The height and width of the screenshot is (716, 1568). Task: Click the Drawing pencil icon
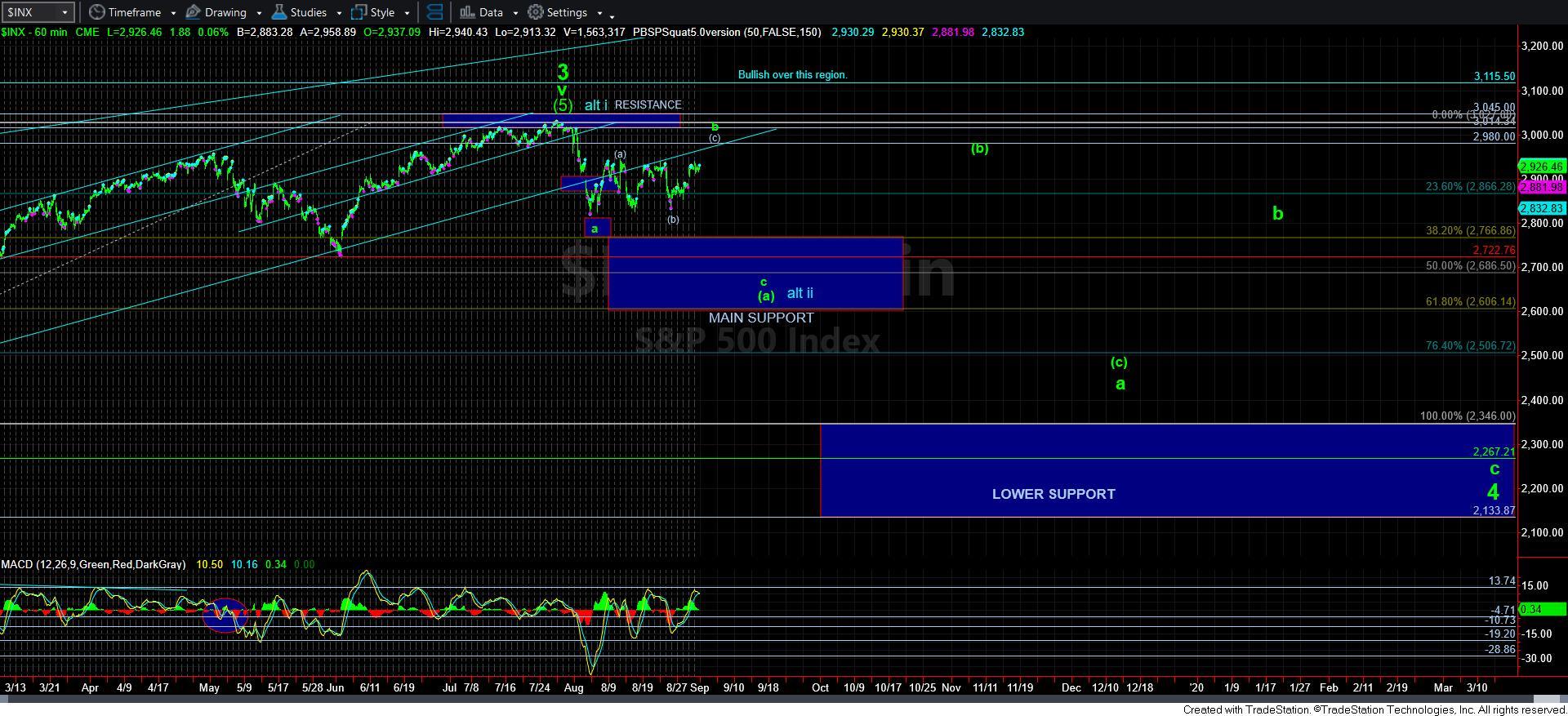point(194,12)
